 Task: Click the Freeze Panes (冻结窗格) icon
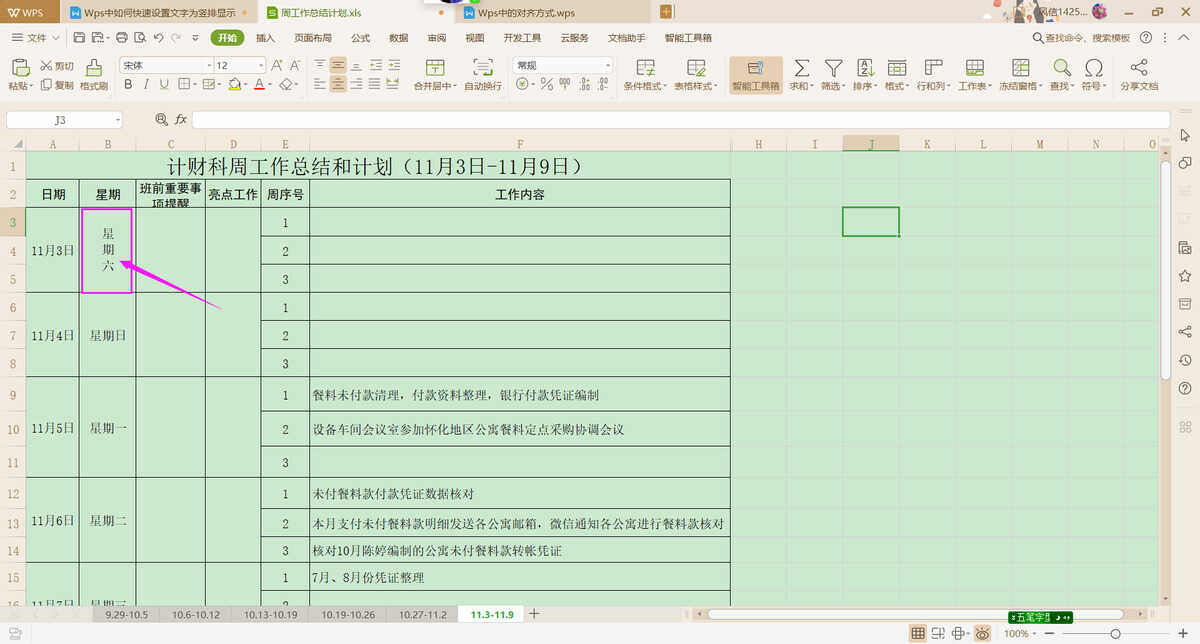tap(1020, 67)
